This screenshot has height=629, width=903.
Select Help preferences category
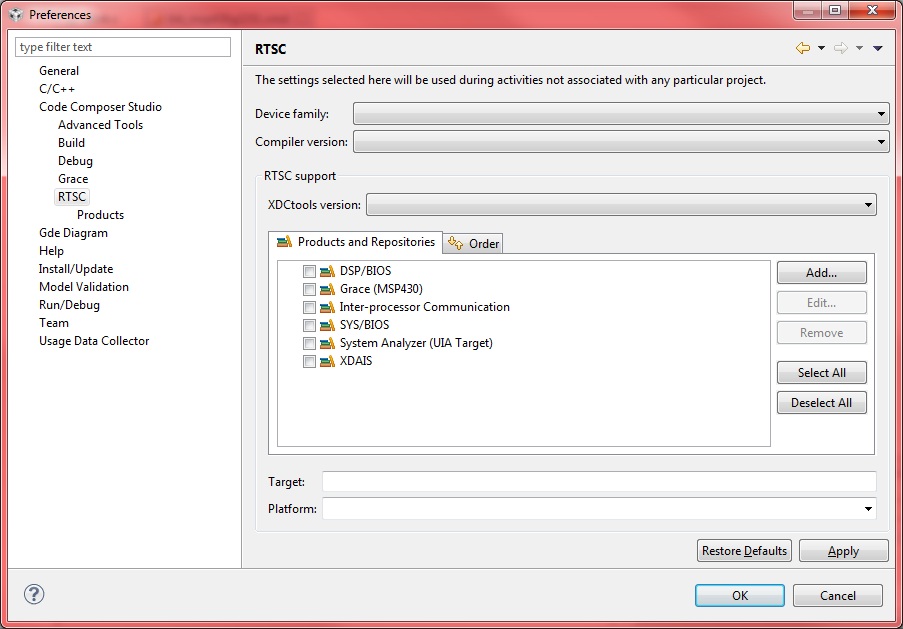51,251
